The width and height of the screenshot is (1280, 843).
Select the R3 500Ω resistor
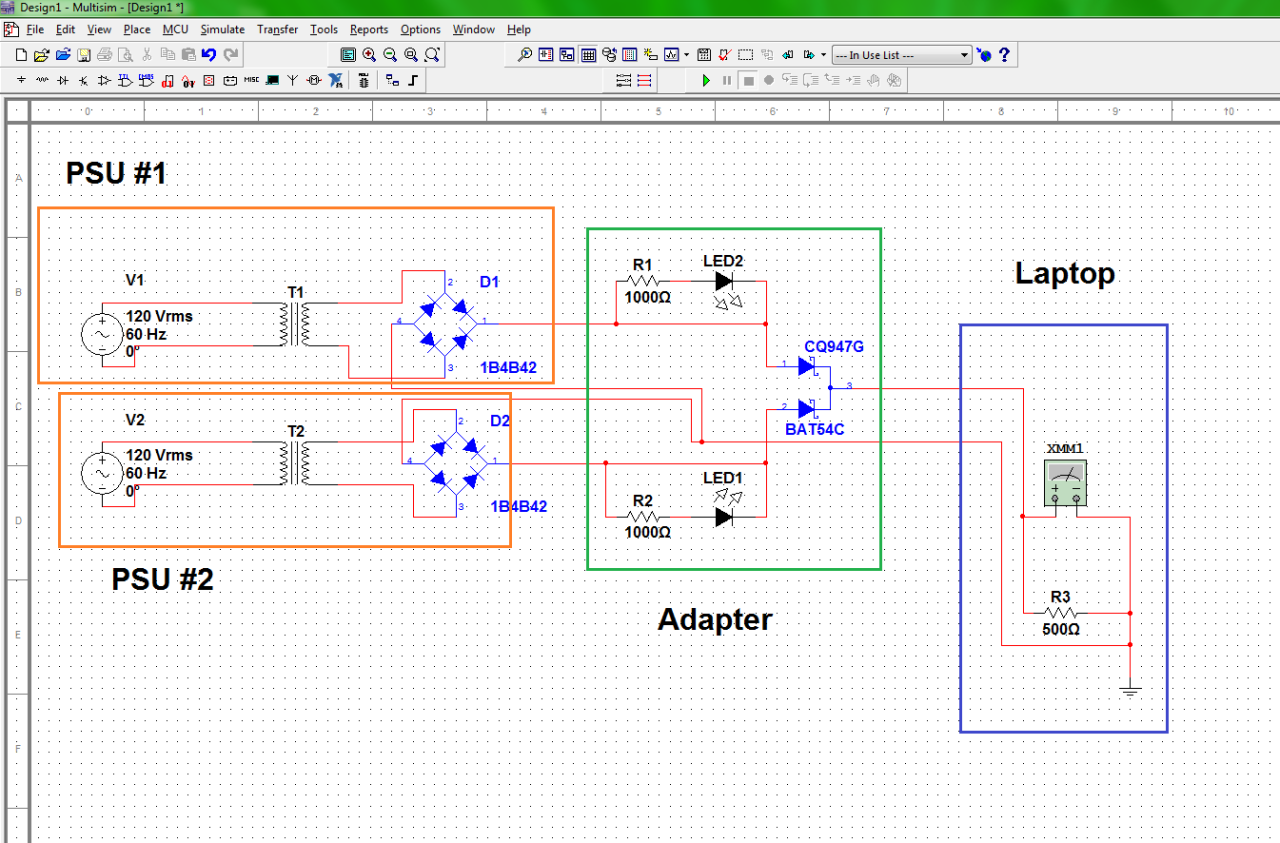coord(1063,613)
